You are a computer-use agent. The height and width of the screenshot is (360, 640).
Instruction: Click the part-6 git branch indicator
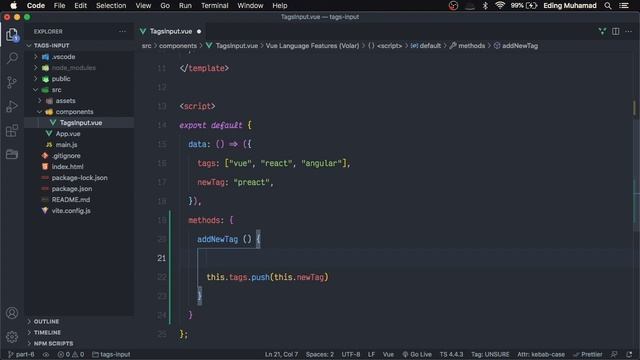[x=21, y=354]
